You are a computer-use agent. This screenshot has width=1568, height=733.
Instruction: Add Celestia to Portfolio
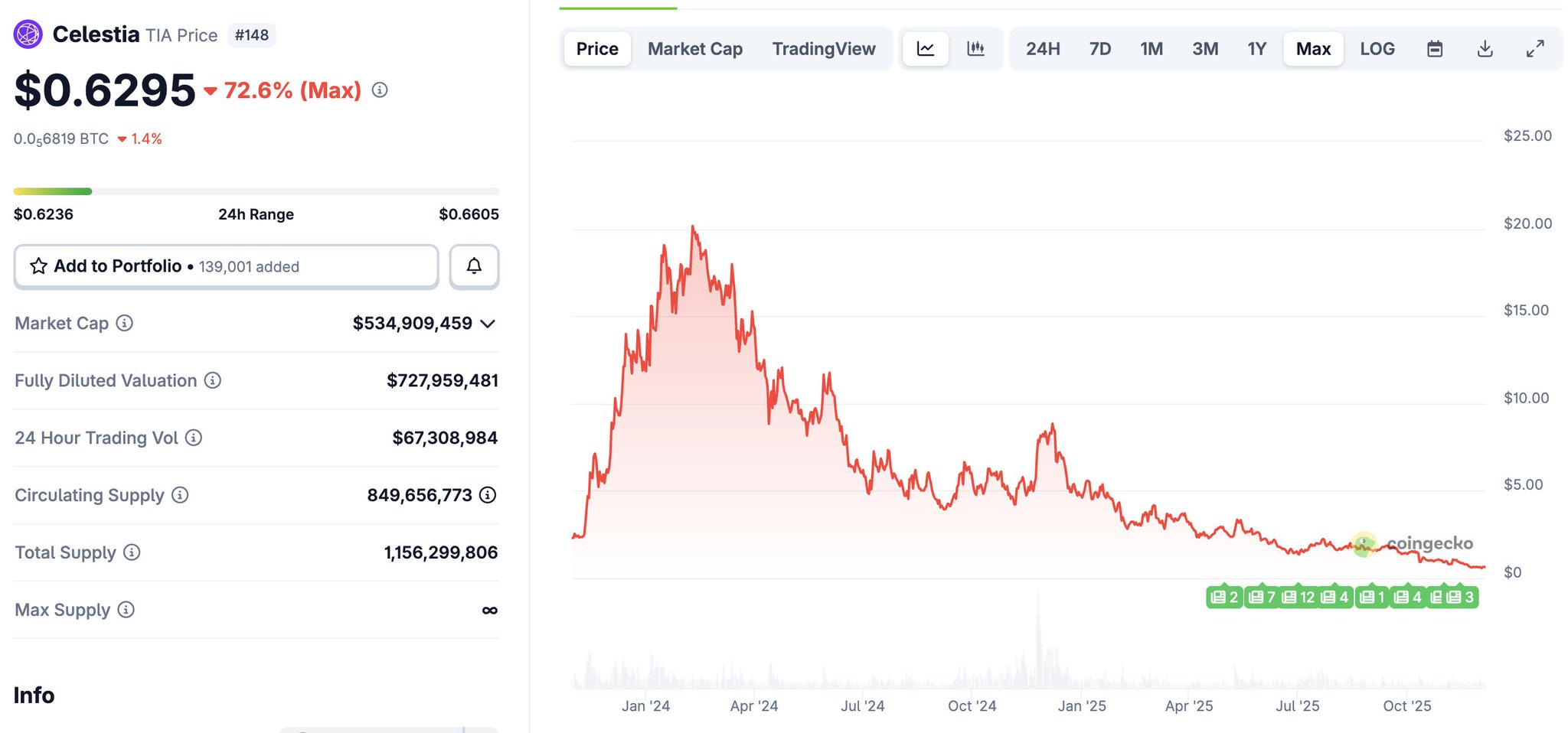coord(226,266)
